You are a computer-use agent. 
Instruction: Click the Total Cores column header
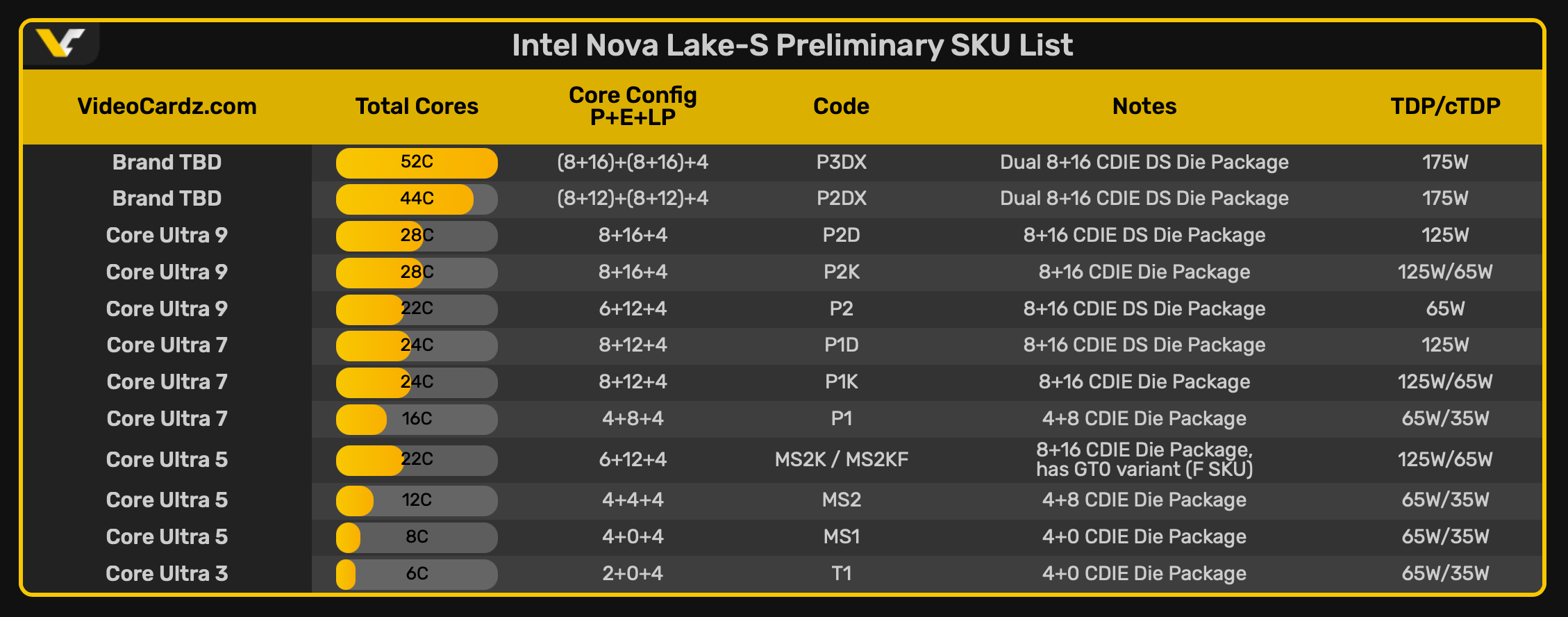417,106
